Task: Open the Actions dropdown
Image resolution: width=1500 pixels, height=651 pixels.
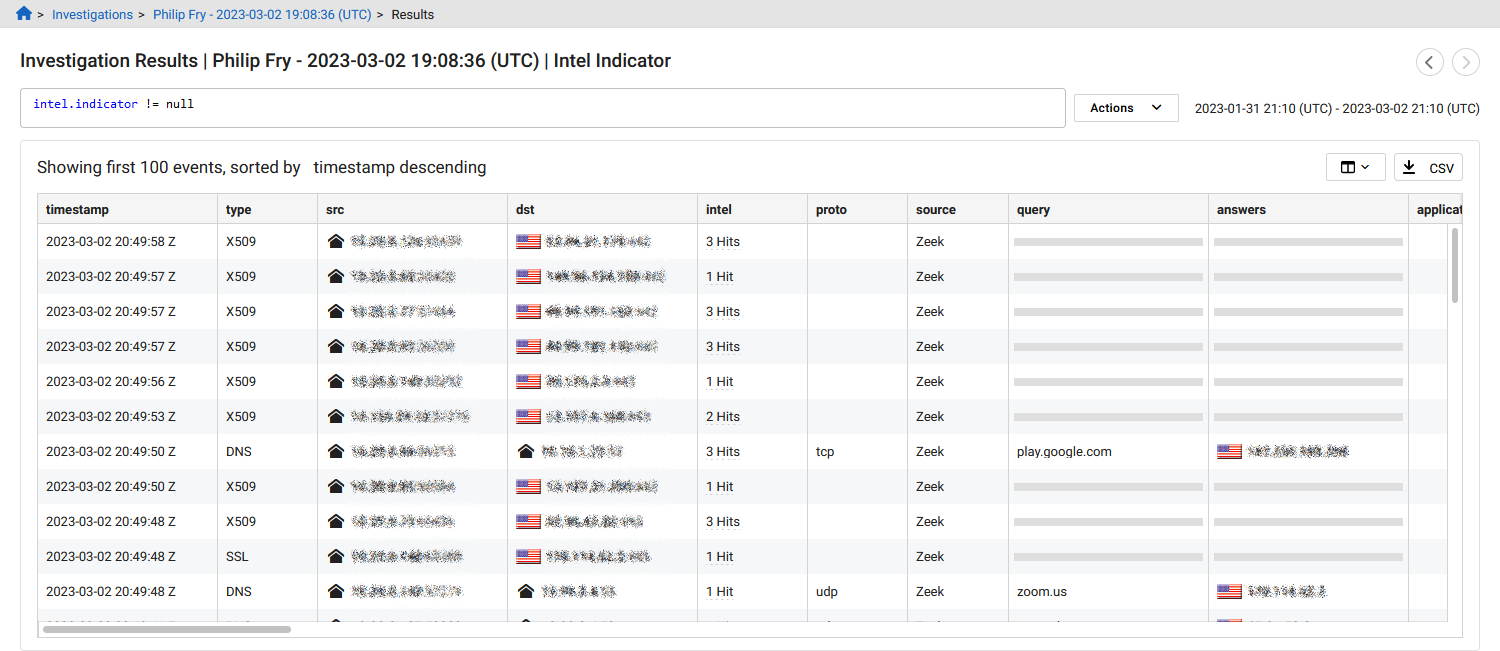Action: (1126, 107)
